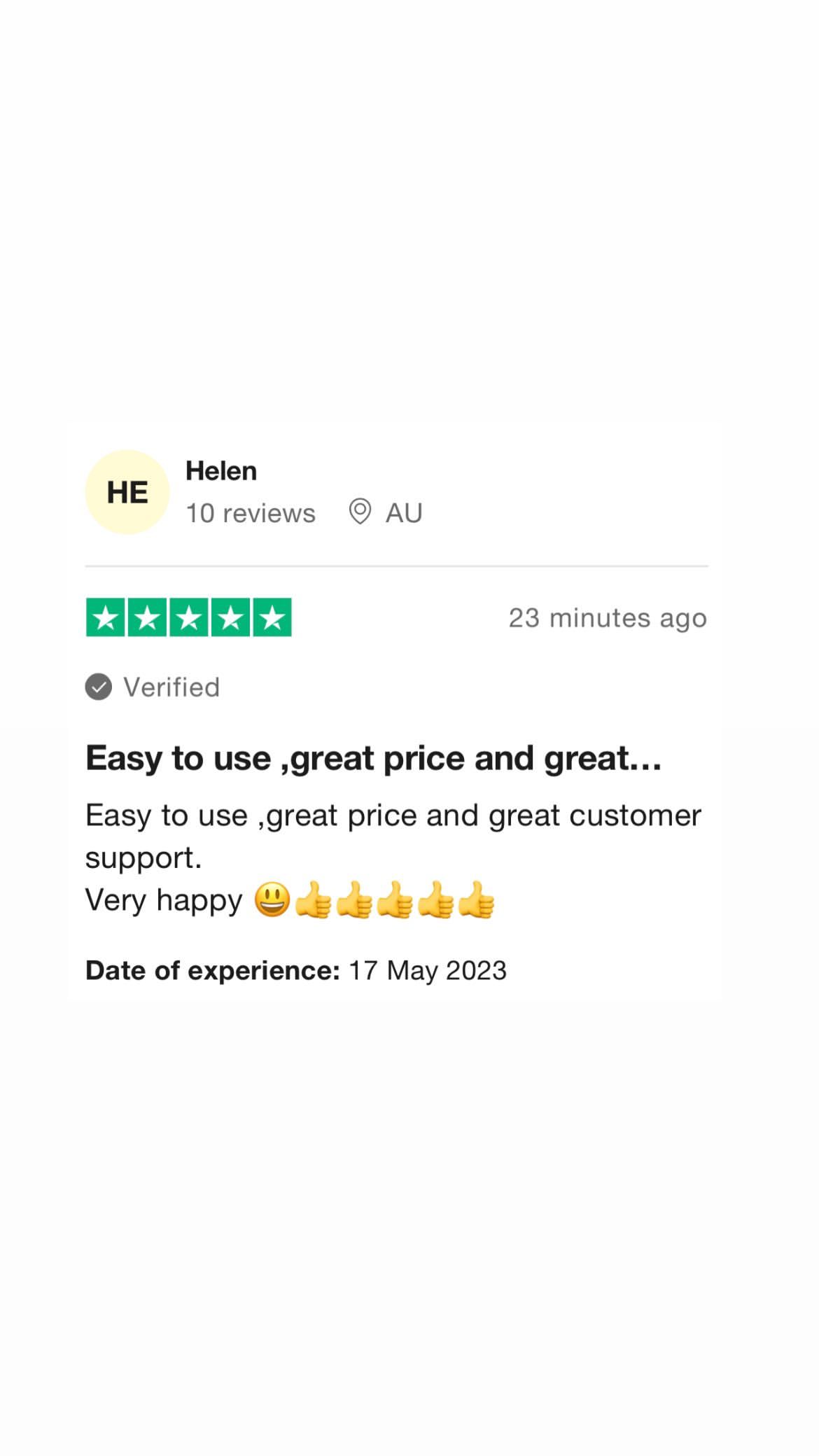Click the 17 May 2023 date

pyautogui.click(x=428, y=971)
